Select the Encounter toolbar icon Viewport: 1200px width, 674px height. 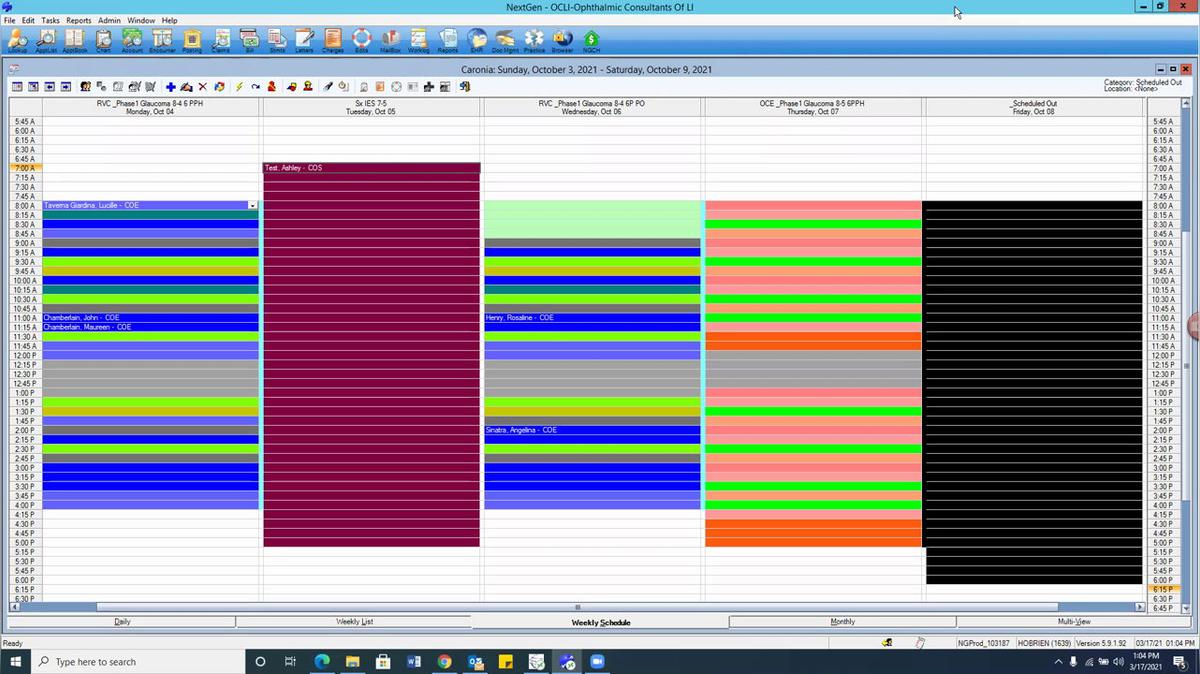tap(162, 40)
